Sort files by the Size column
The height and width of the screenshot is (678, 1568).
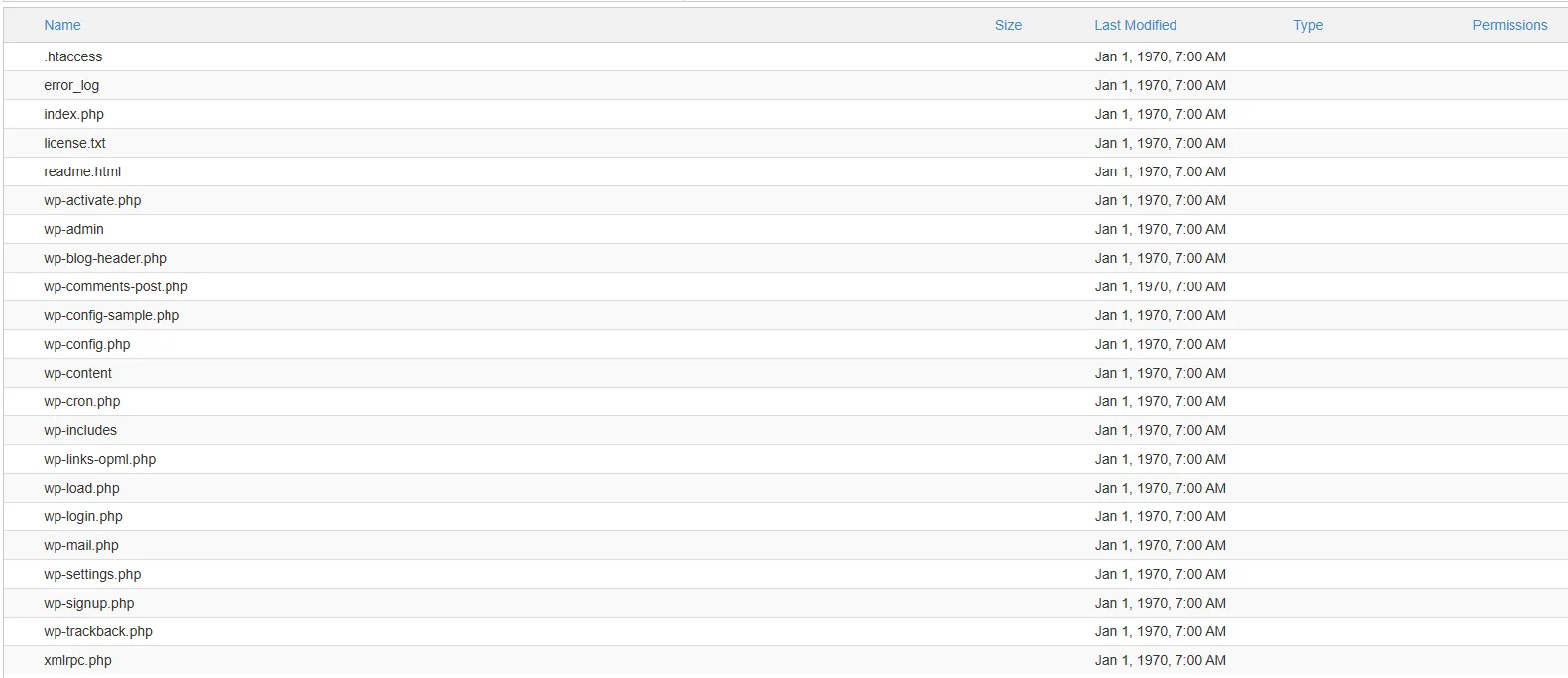tap(1008, 25)
